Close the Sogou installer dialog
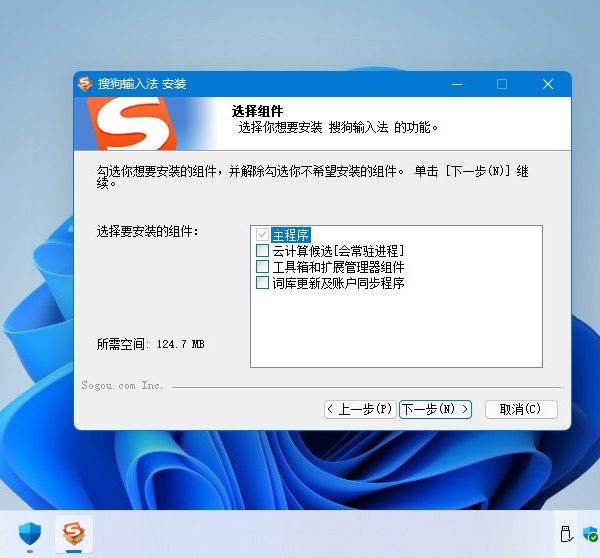The height and width of the screenshot is (558, 600). click(x=548, y=84)
